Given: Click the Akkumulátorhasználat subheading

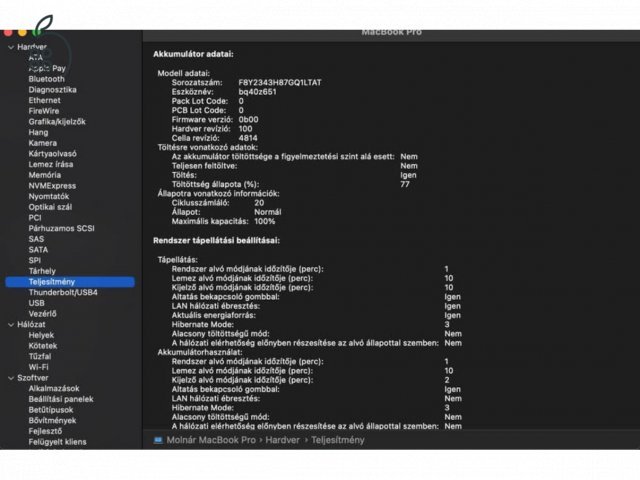Looking at the screenshot, I should click(200, 352).
